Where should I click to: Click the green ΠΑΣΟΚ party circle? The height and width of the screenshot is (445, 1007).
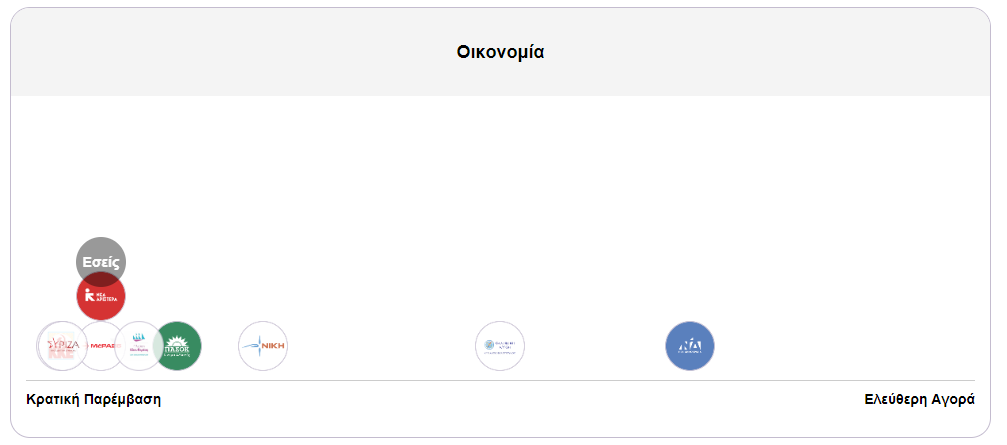[177, 345]
